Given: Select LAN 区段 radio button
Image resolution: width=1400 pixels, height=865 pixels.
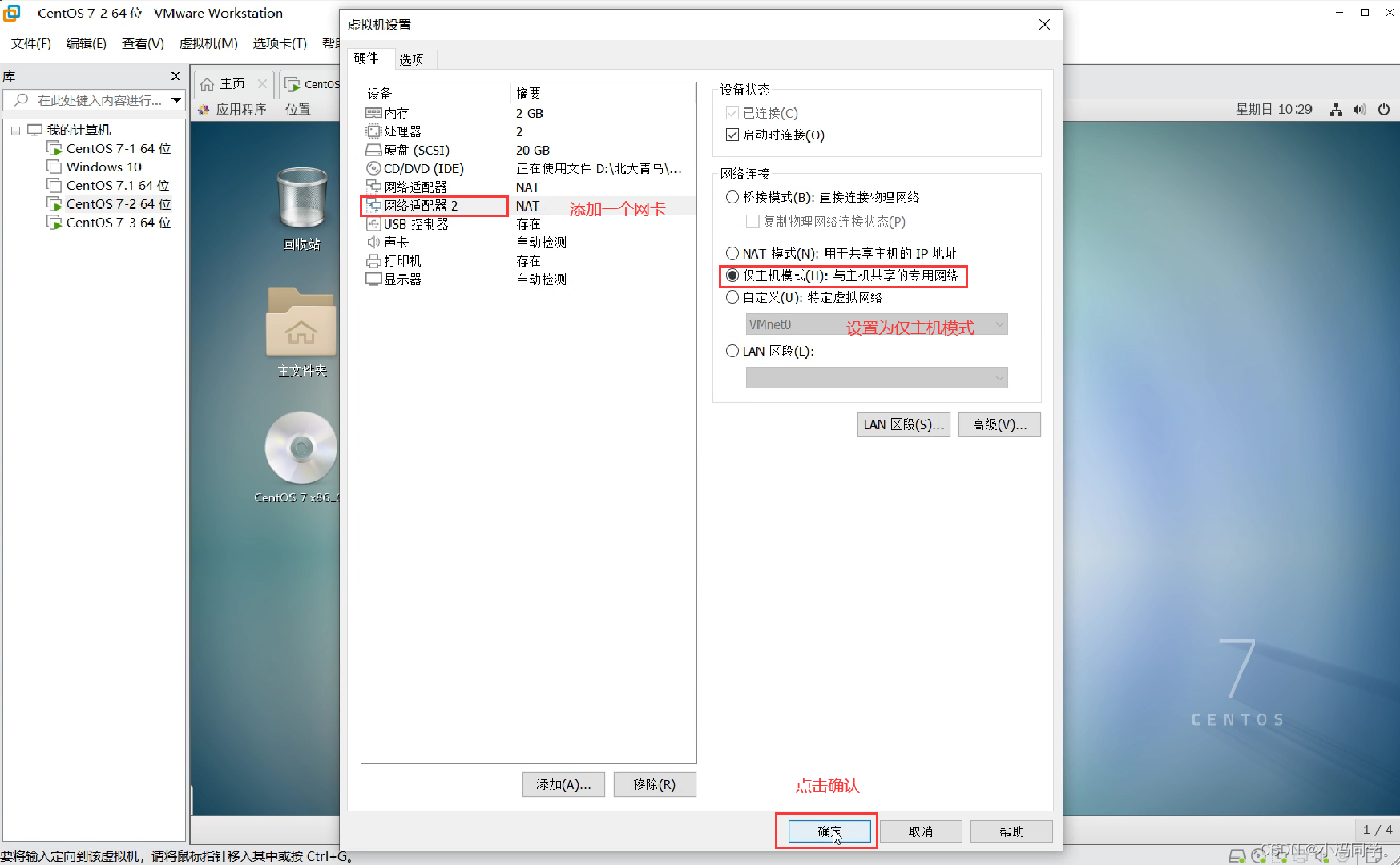Looking at the screenshot, I should click(x=732, y=351).
